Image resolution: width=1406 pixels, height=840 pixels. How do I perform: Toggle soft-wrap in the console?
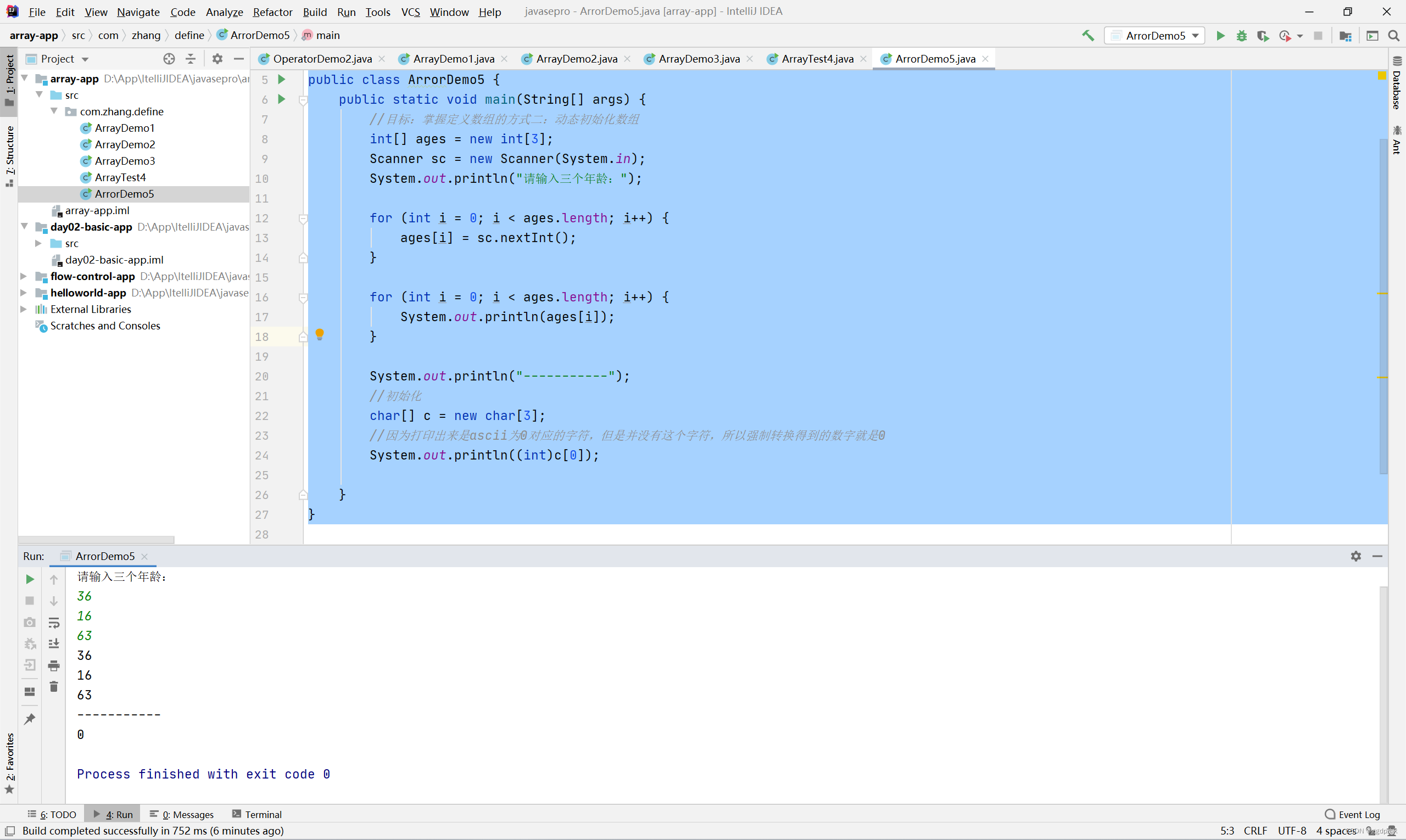coord(54,623)
